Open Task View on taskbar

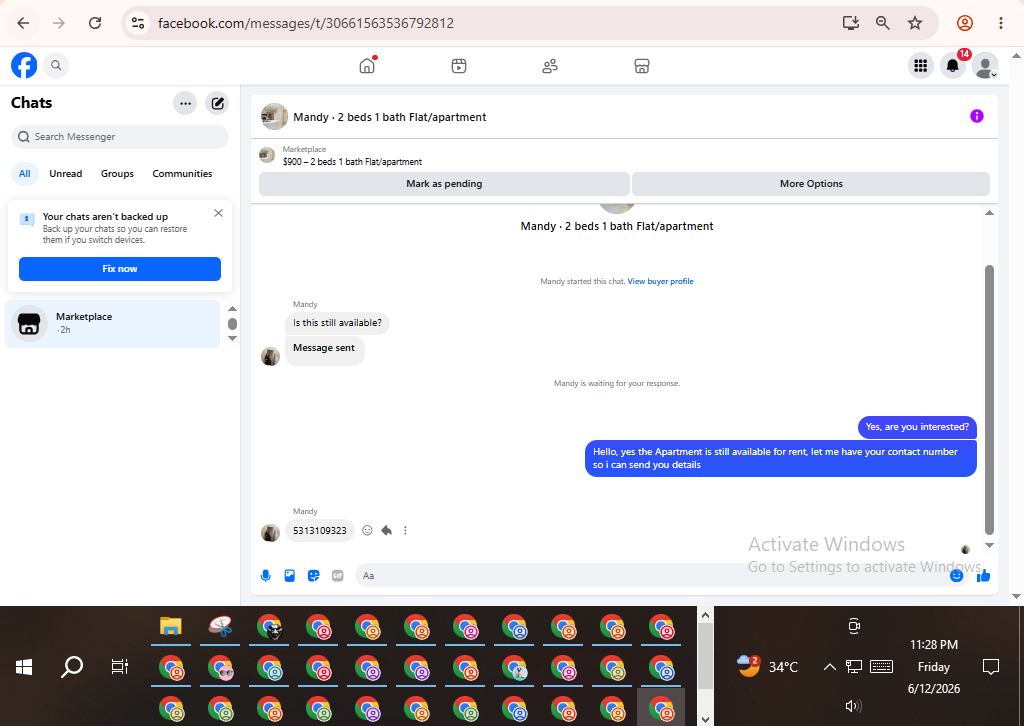[120, 667]
